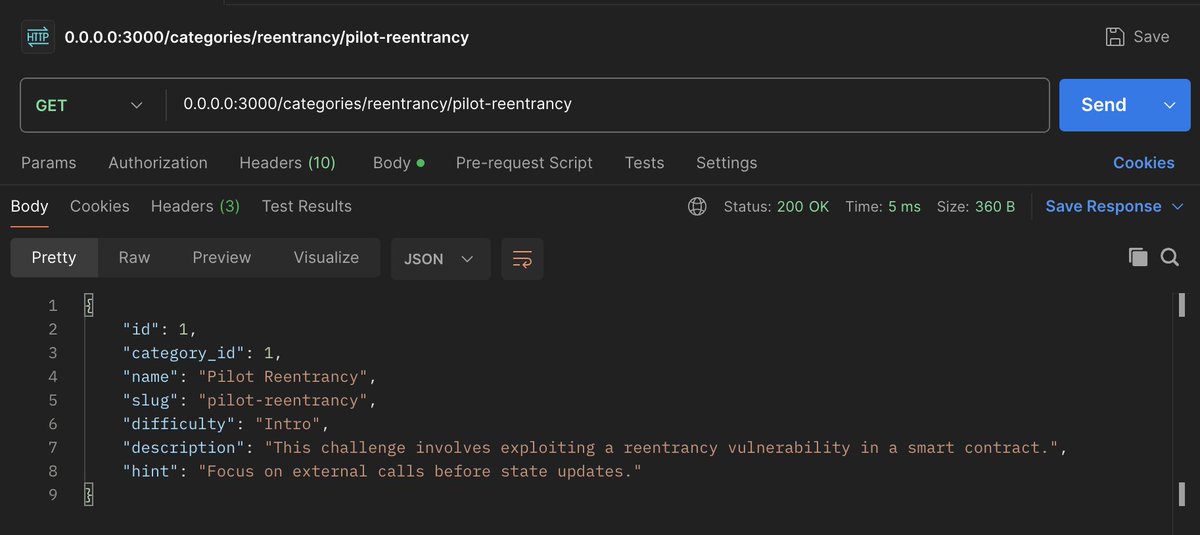Click the "Pilot Reentrancy" name value

click(285, 377)
